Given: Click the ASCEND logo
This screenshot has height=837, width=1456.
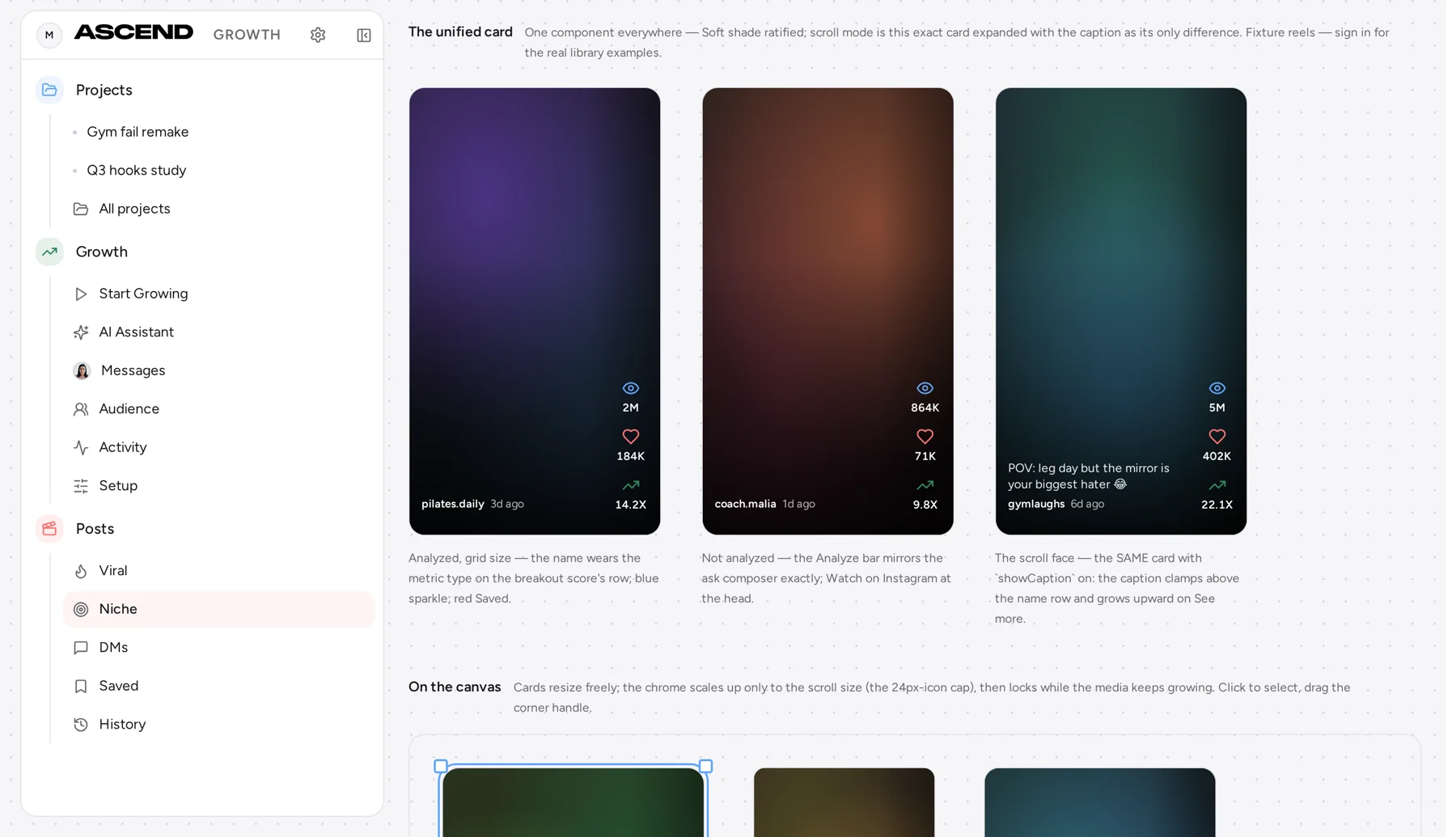Looking at the screenshot, I should coord(133,32).
